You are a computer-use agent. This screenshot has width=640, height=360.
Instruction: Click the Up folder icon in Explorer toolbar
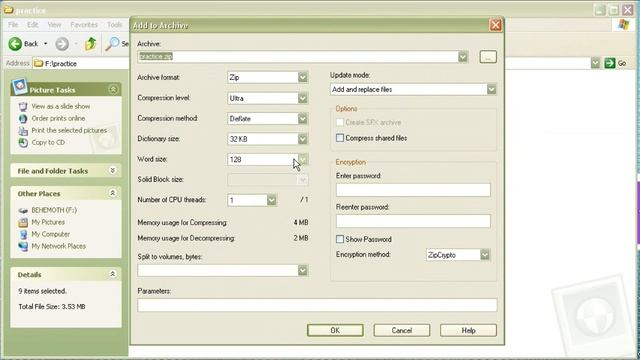click(x=91, y=43)
